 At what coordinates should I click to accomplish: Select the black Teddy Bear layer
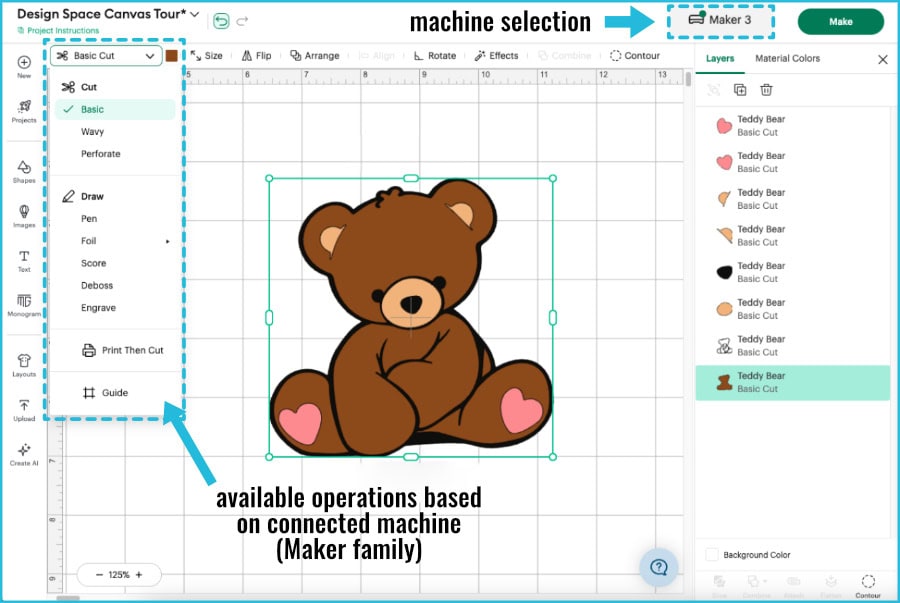coord(793,272)
